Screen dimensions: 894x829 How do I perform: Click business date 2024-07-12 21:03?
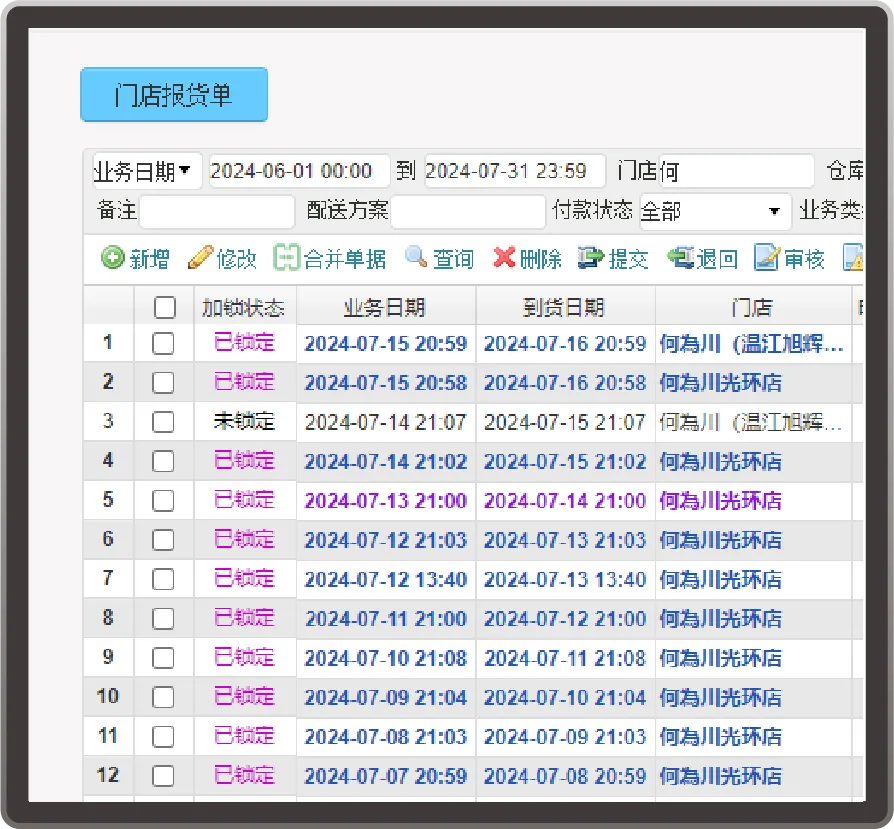pos(386,540)
